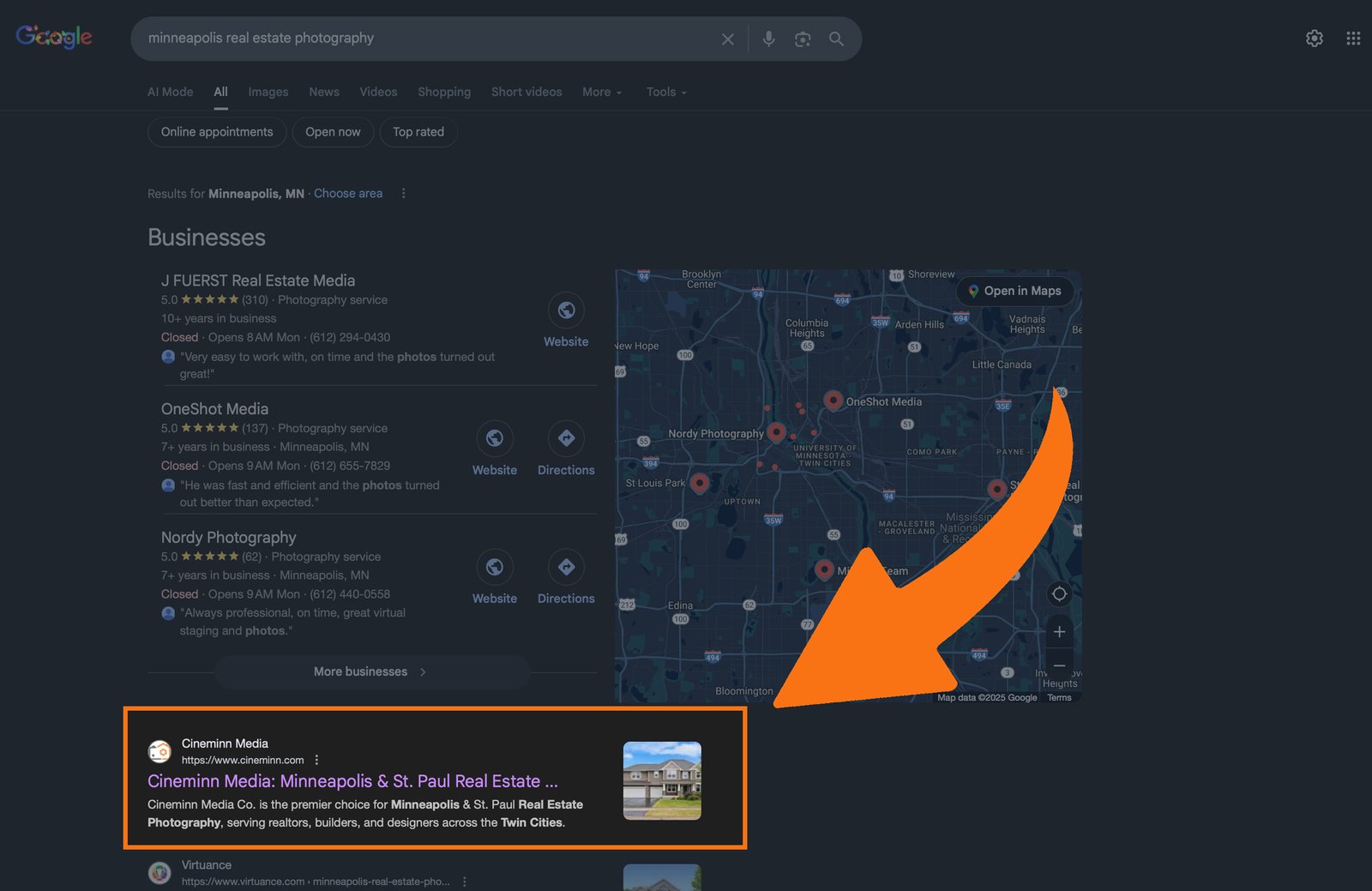Image resolution: width=1372 pixels, height=891 pixels.
Task: Open search by image camera icon
Action: click(x=803, y=39)
